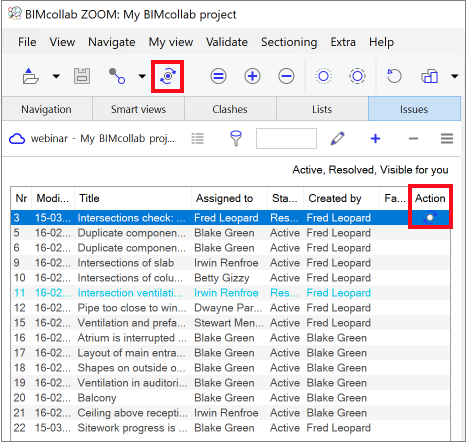
Task: Click the minus remove issue icon
Action: (413, 139)
